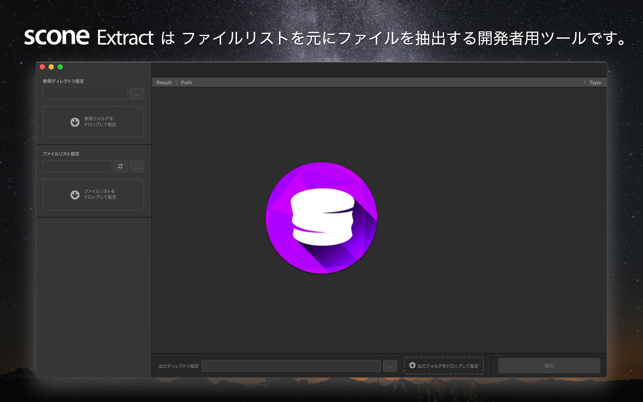Open the browse '...' button for 参照ディレクトリ指定
643x402 pixels.
pos(137,94)
